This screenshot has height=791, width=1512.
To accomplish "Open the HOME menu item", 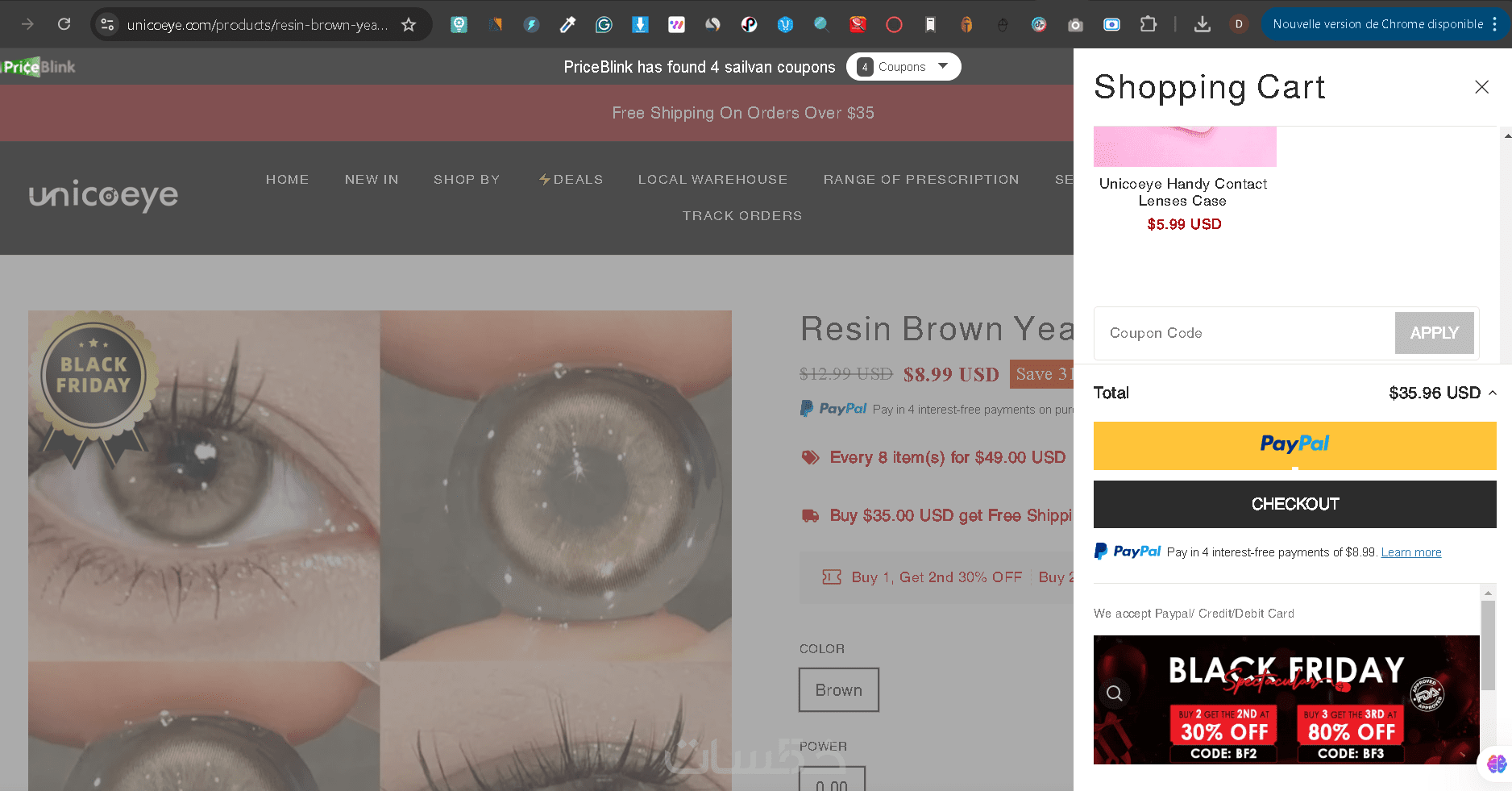I will click(288, 180).
